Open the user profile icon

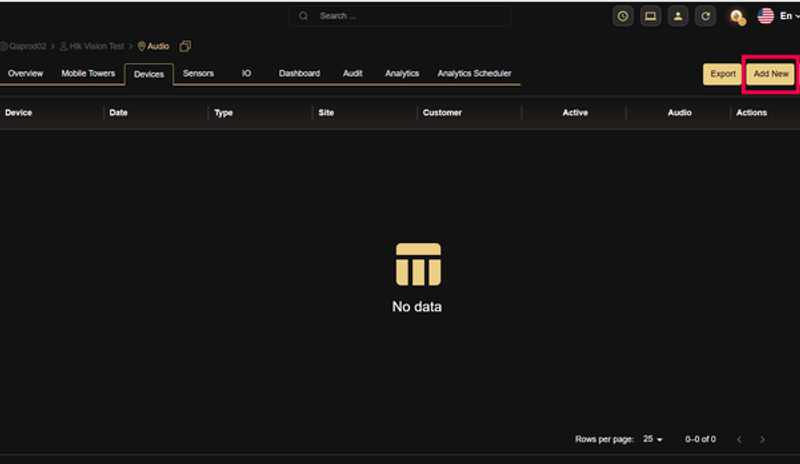(678, 16)
